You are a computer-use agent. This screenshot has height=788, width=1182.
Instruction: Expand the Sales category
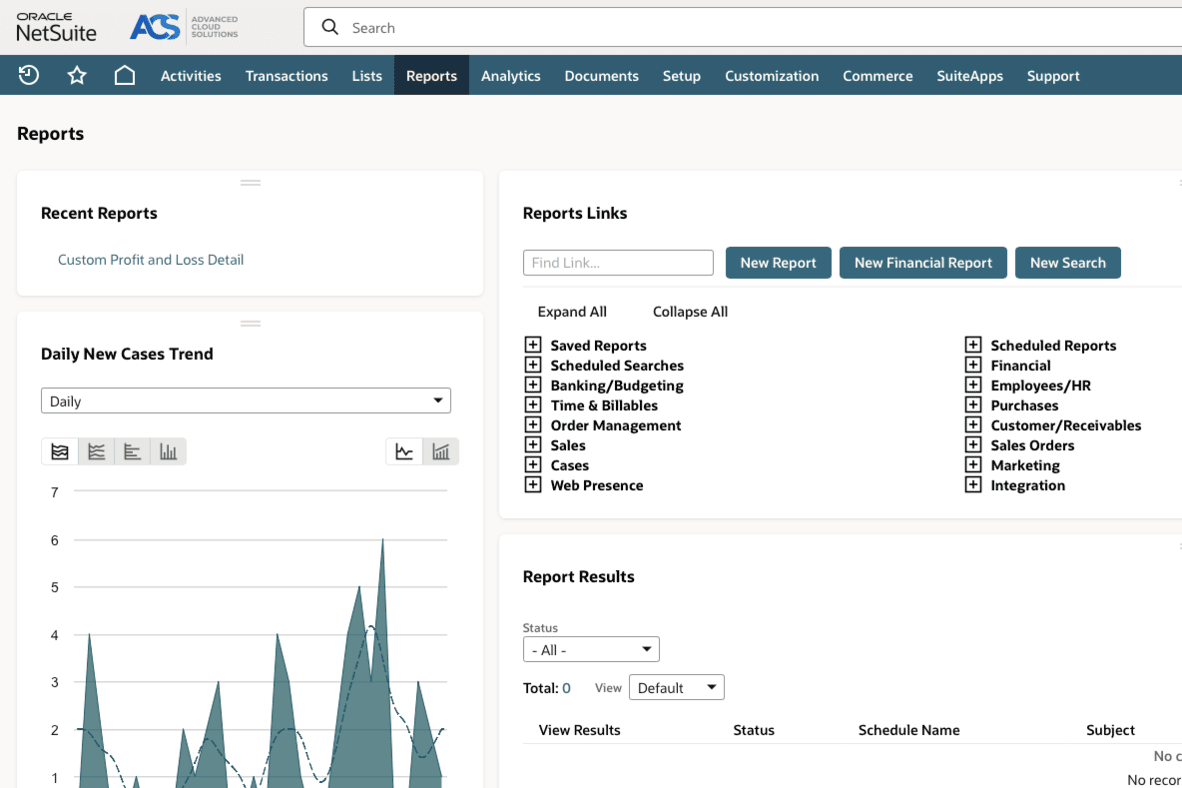(x=533, y=445)
